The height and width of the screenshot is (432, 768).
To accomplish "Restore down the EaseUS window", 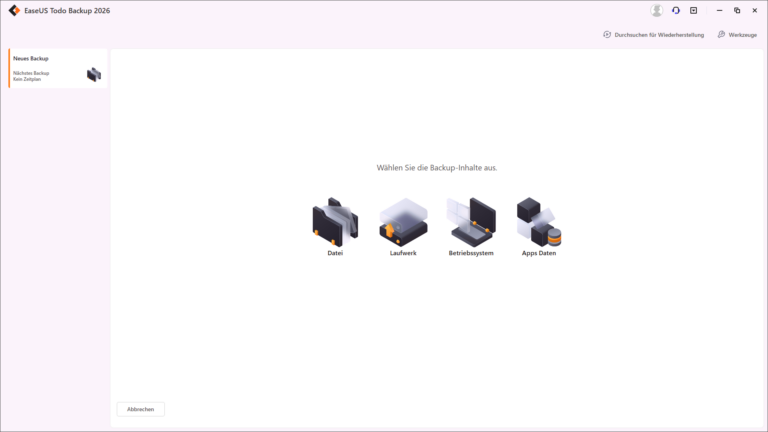I will 737,10.
